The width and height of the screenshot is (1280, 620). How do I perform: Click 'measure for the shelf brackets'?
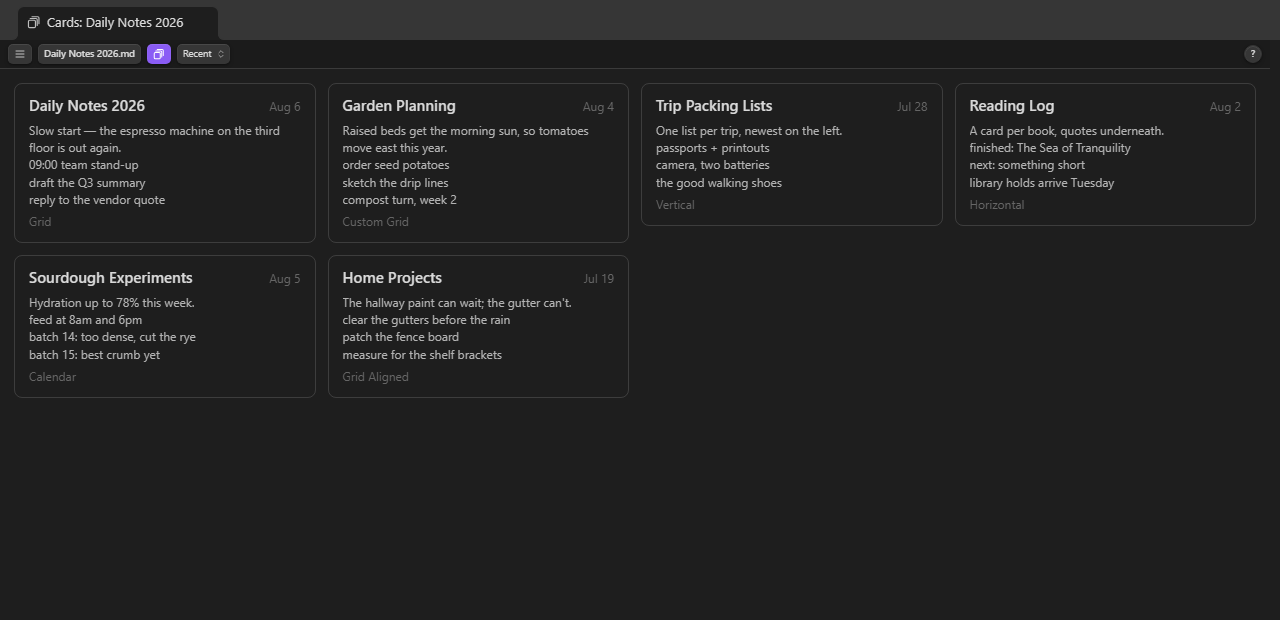coord(422,355)
